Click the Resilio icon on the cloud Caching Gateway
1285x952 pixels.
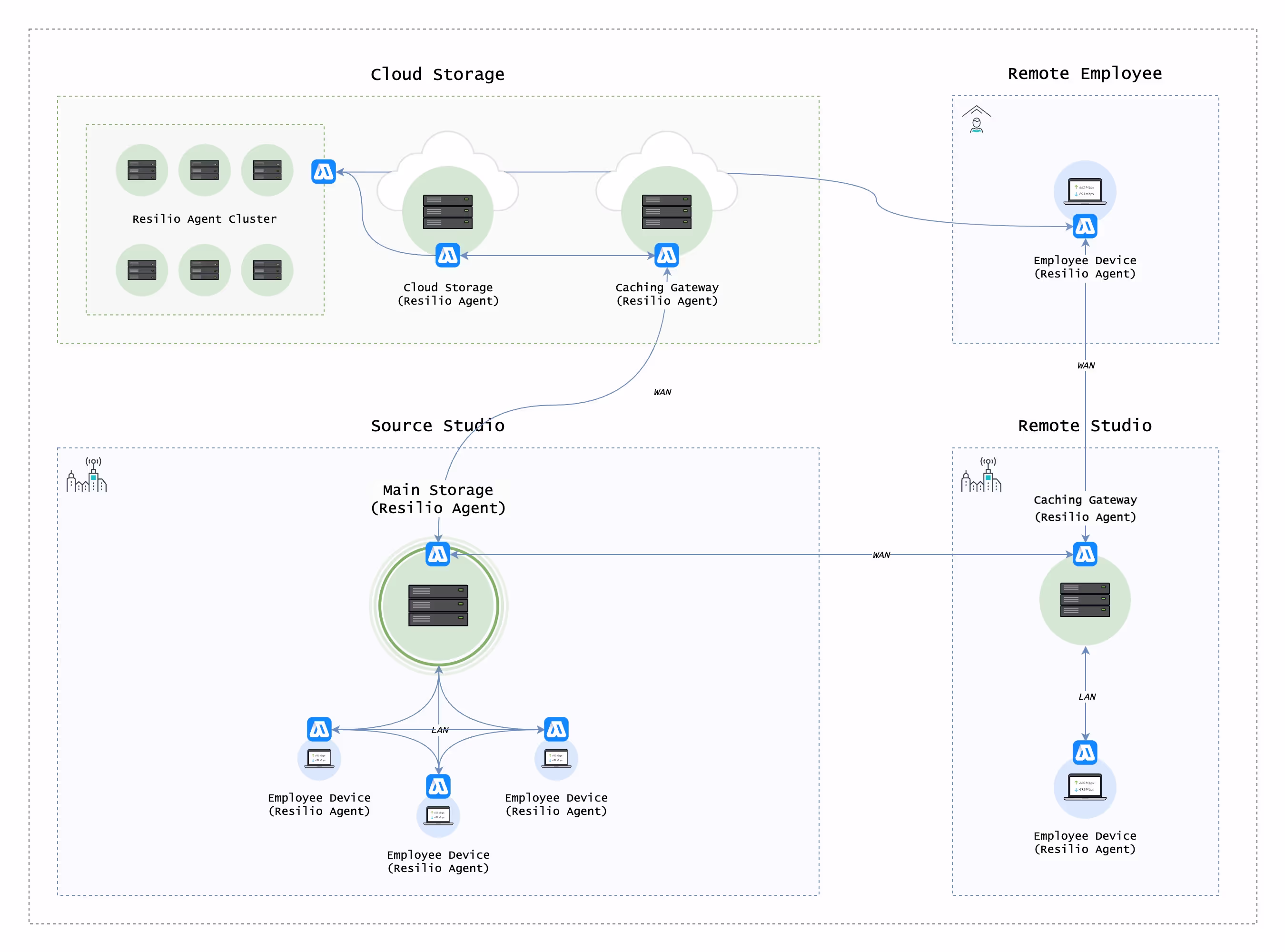click(x=667, y=255)
